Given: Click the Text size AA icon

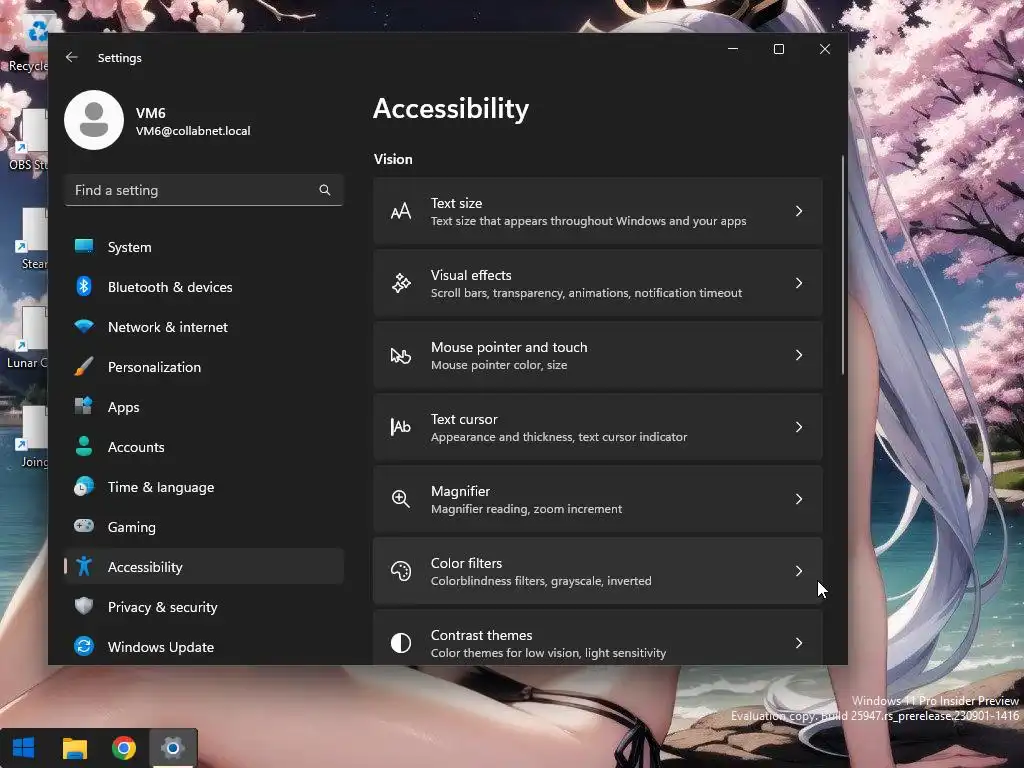Looking at the screenshot, I should pos(401,211).
